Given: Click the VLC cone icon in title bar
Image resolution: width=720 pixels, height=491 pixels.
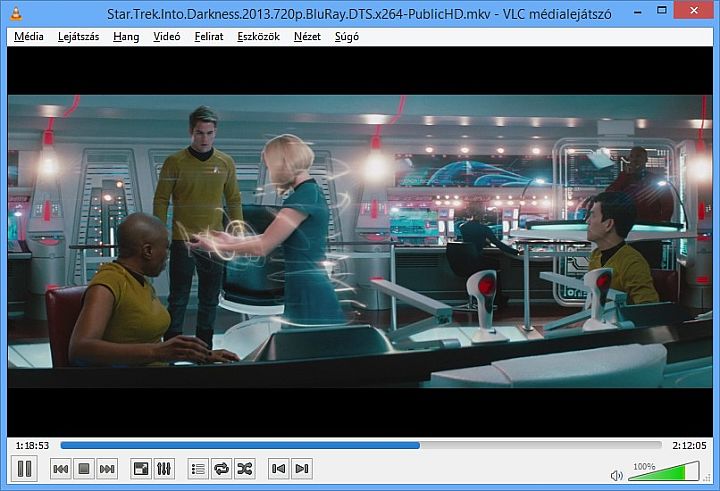Looking at the screenshot, I should 16,13.
